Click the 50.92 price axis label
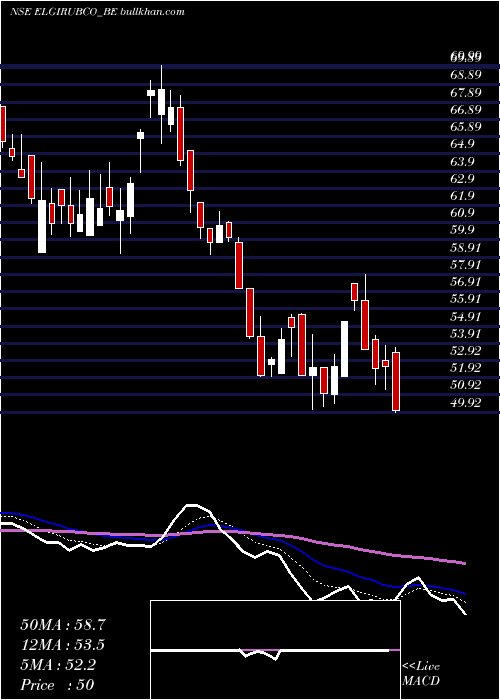500x700 pixels. 466,385
